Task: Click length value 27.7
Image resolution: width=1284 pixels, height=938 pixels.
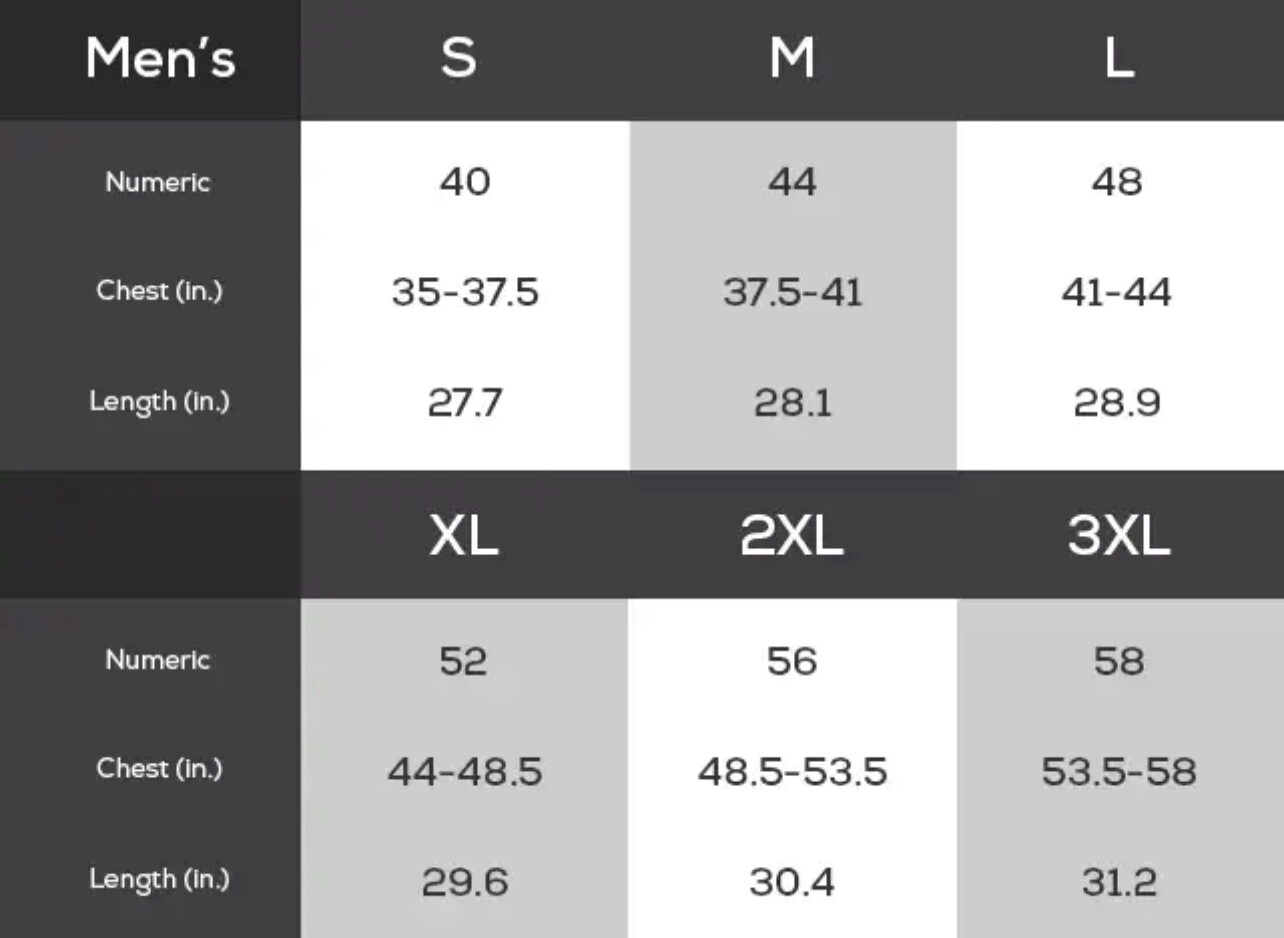Action: click(x=465, y=403)
